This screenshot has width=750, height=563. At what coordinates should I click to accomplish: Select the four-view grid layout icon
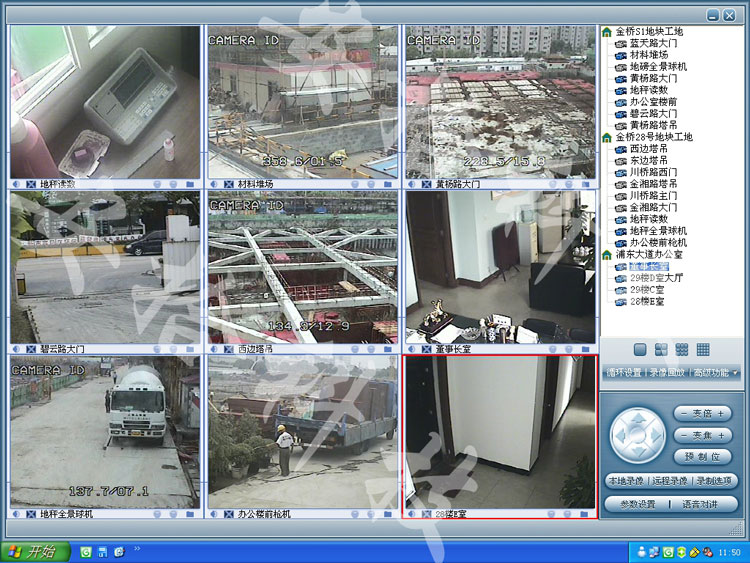pos(661,349)
